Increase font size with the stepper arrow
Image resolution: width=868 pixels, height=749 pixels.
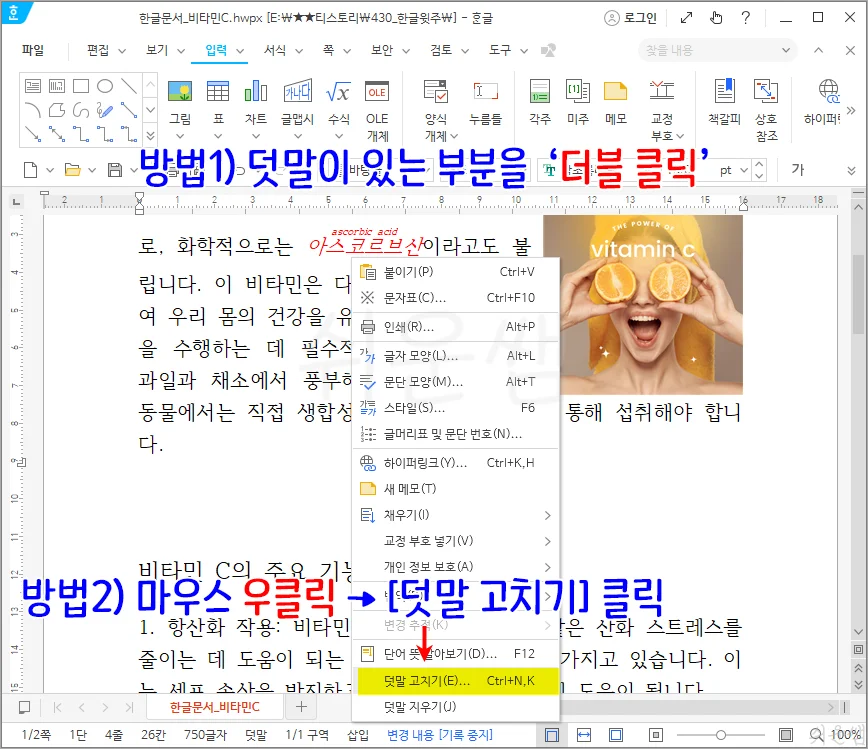point(760,165)
